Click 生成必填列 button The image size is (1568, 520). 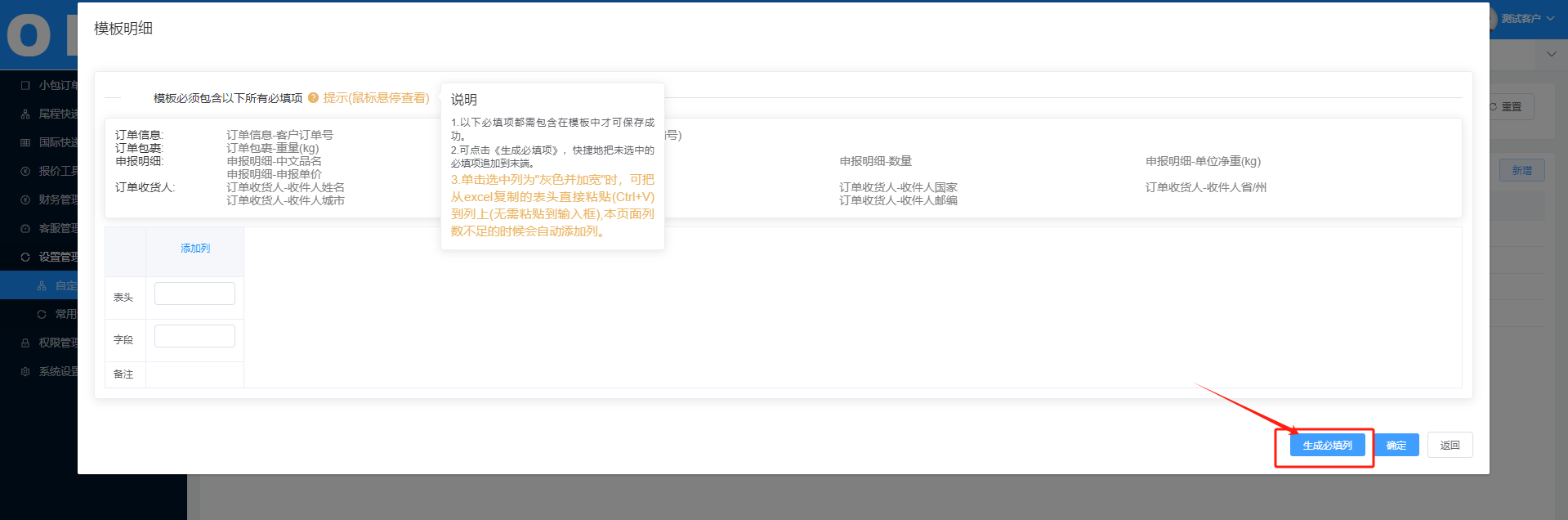pyautogui.click(x=1327, y=445)
